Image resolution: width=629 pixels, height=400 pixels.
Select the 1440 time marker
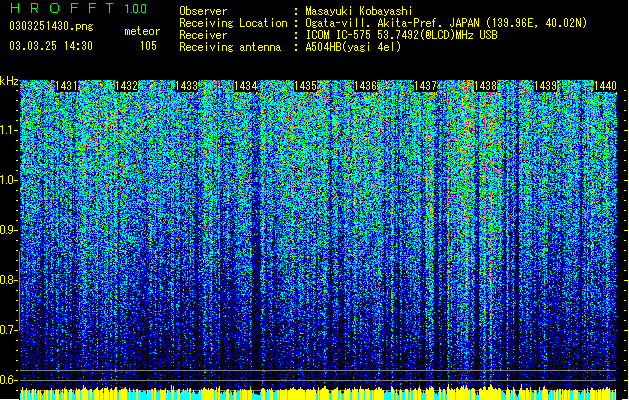(605, 86)
